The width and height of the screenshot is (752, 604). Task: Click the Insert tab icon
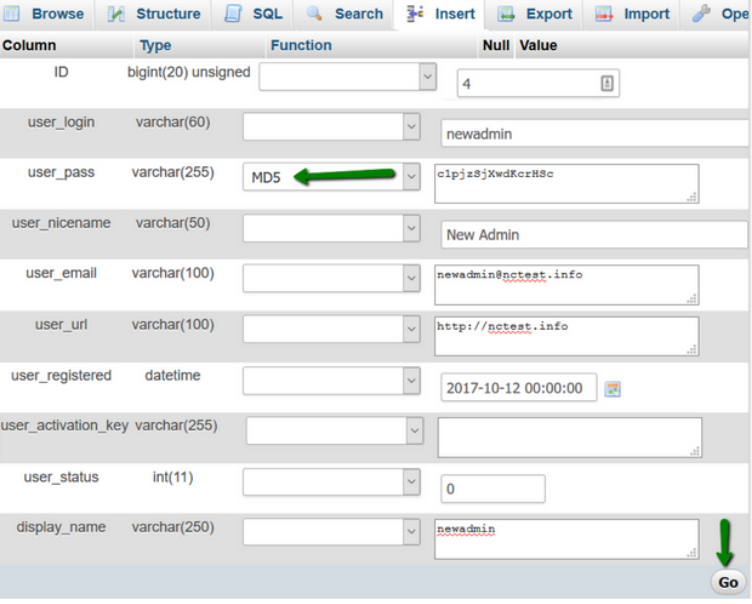coord(416,14)
